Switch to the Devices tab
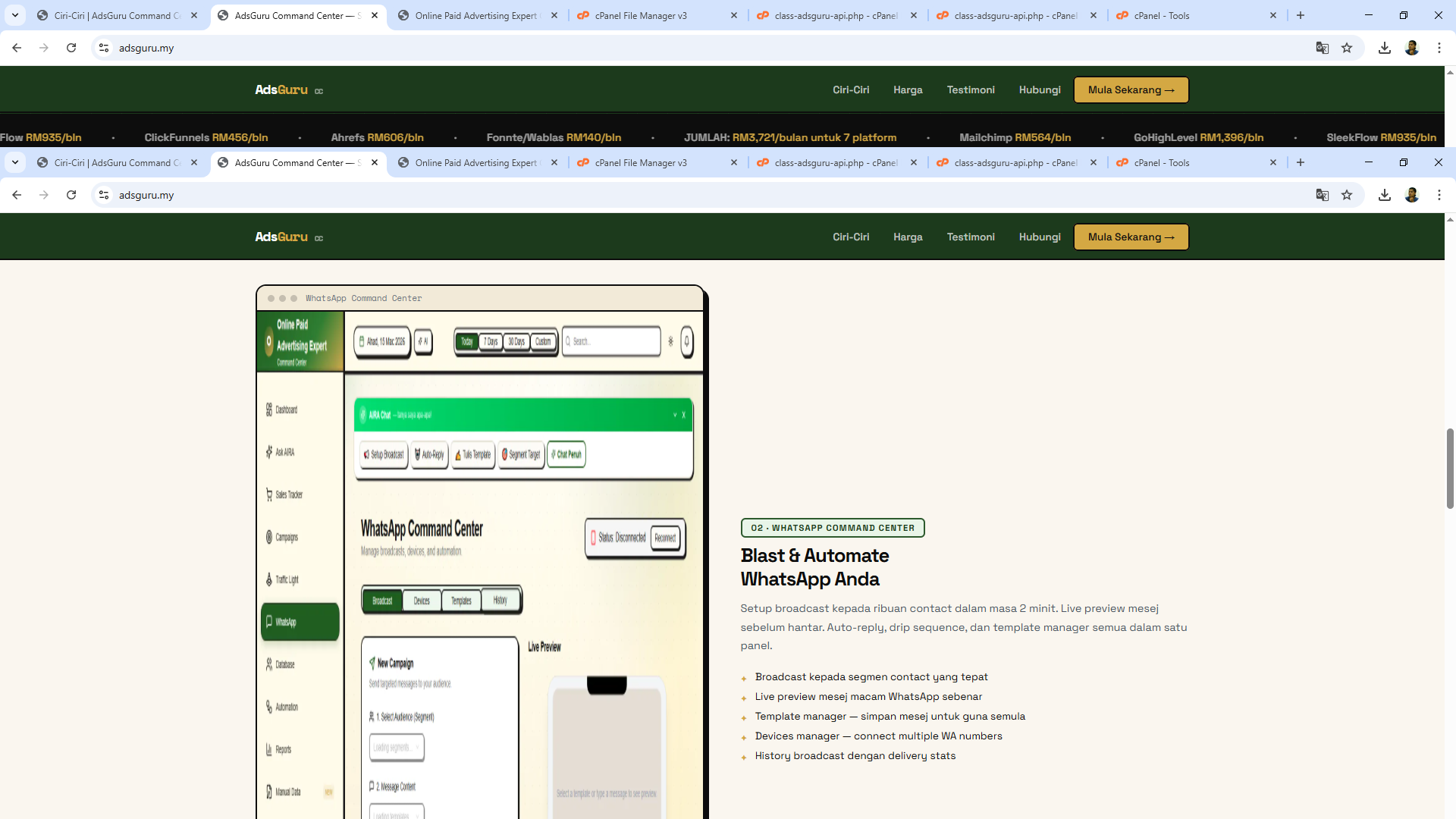Viewport: 1456px width, 819px height. click(422, 601)
